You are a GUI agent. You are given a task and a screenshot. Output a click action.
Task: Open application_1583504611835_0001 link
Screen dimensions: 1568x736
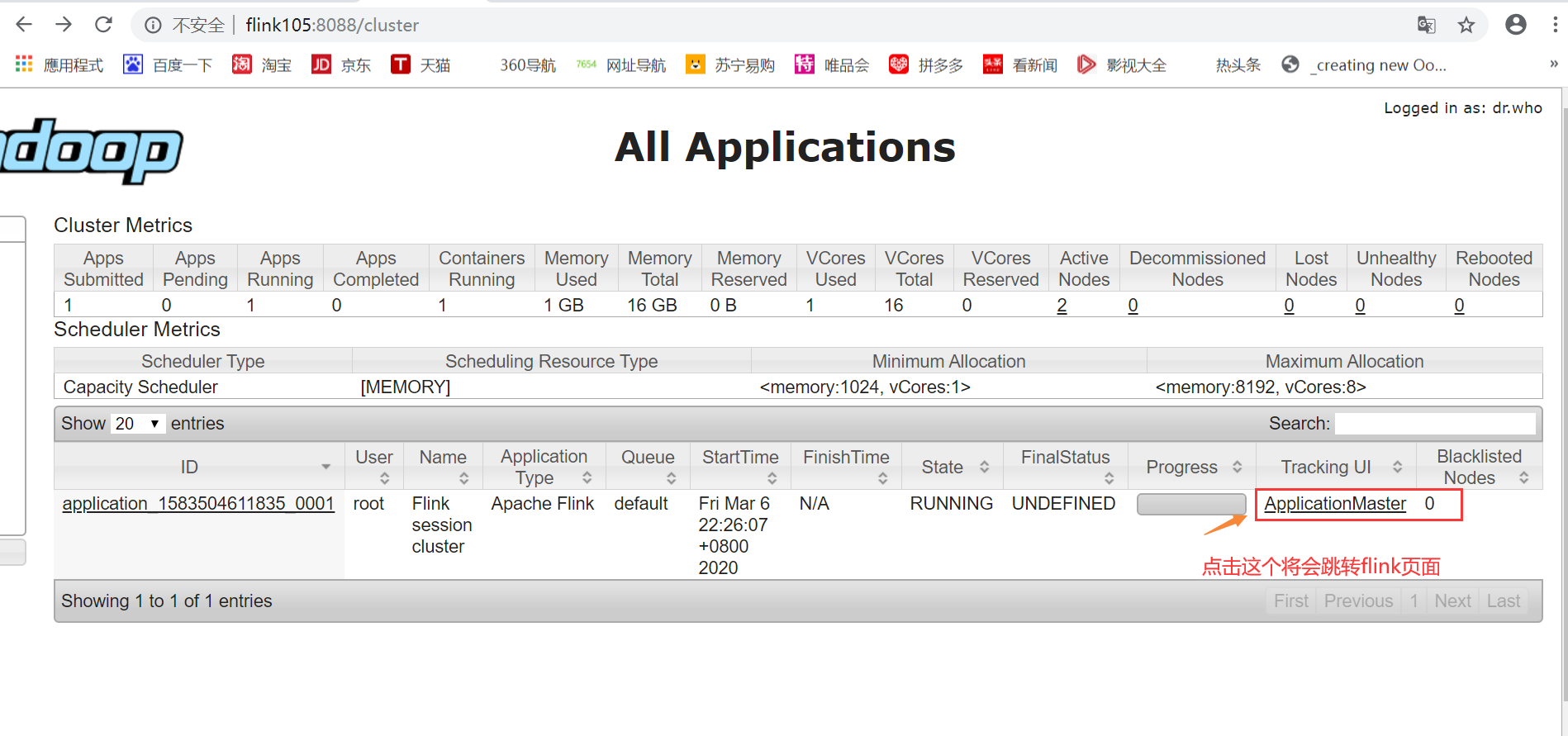click(198, 504)
